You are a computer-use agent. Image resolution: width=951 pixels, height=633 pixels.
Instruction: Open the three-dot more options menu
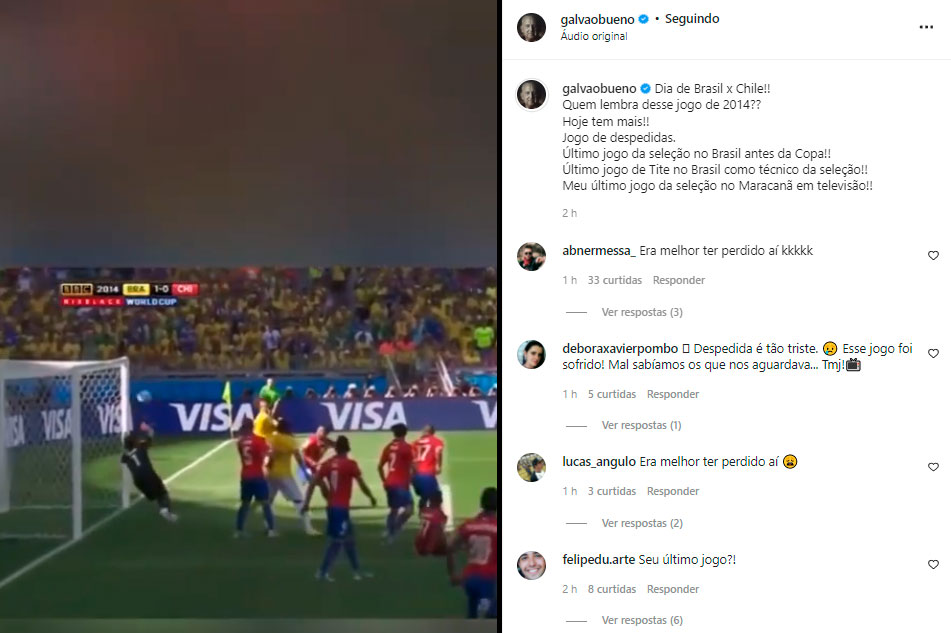(x=926, y=27)
